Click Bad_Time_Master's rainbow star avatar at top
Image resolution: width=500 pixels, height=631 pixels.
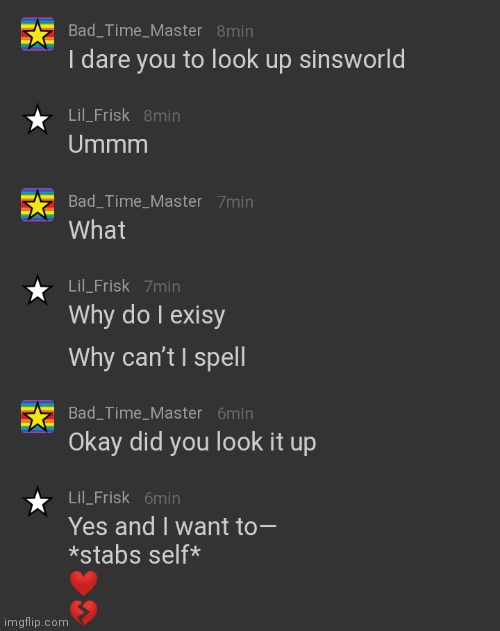pyautogui.click(x=37, y=34)
